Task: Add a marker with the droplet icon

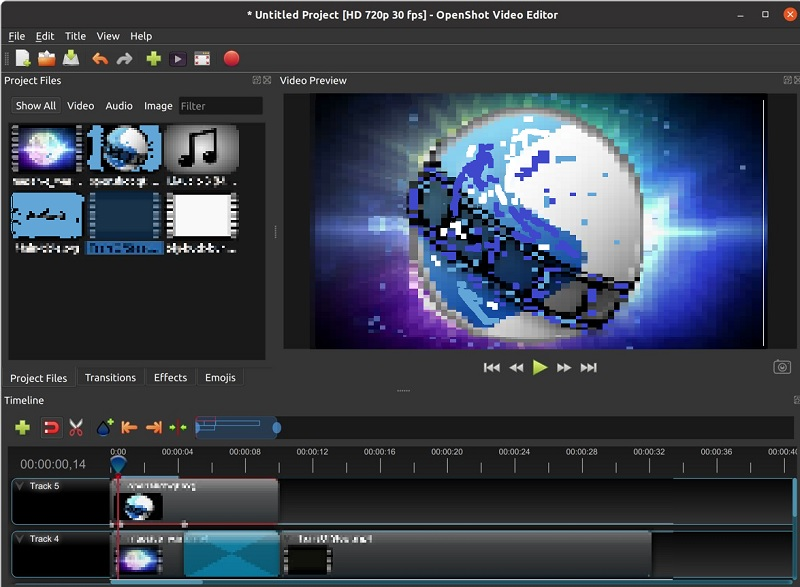Action: 105,427
